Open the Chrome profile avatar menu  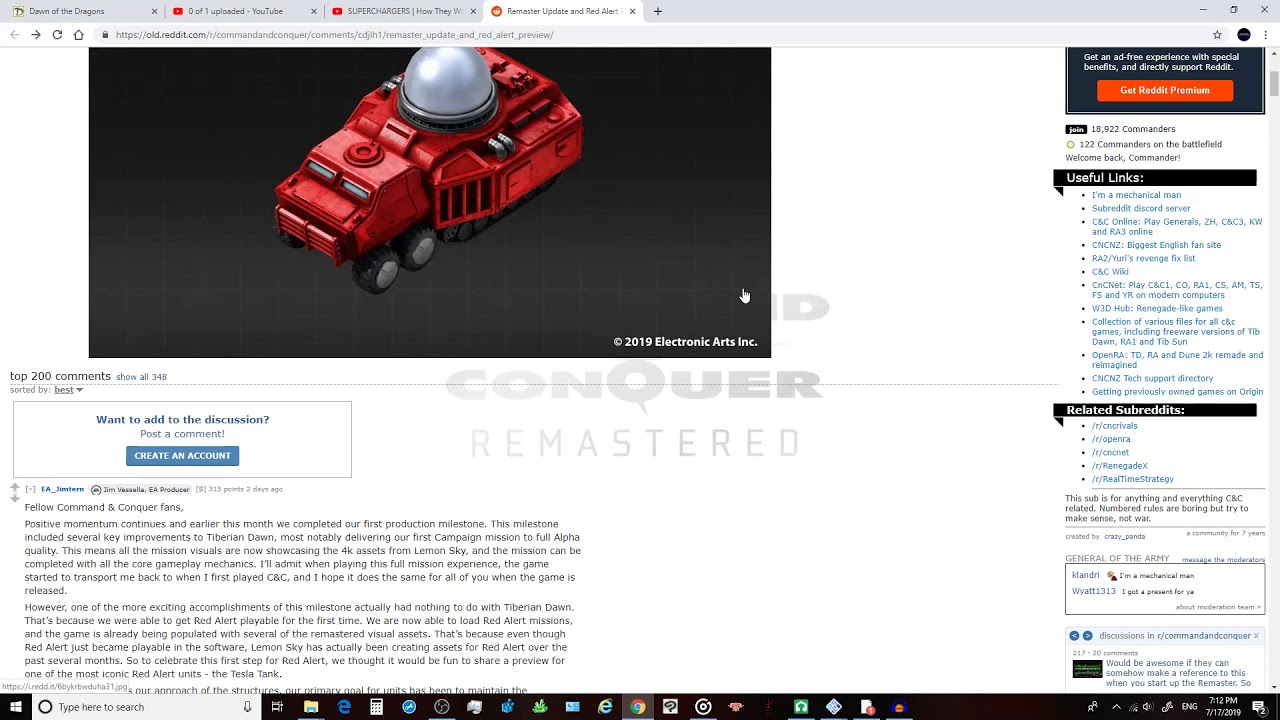click(1244, 34)
